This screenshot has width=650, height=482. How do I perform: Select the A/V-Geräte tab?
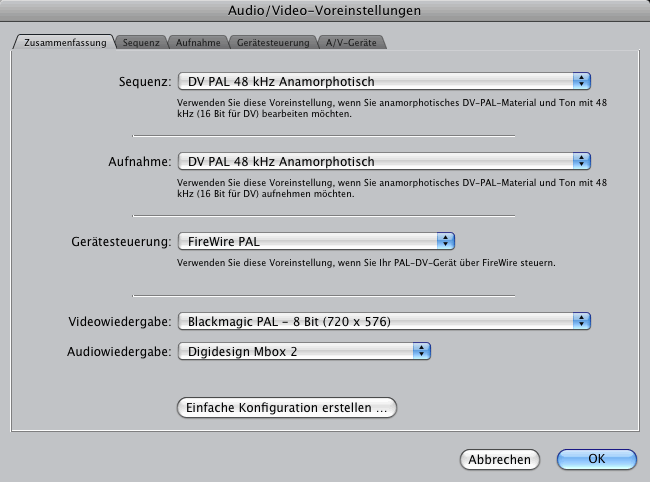tap(351, 42)
